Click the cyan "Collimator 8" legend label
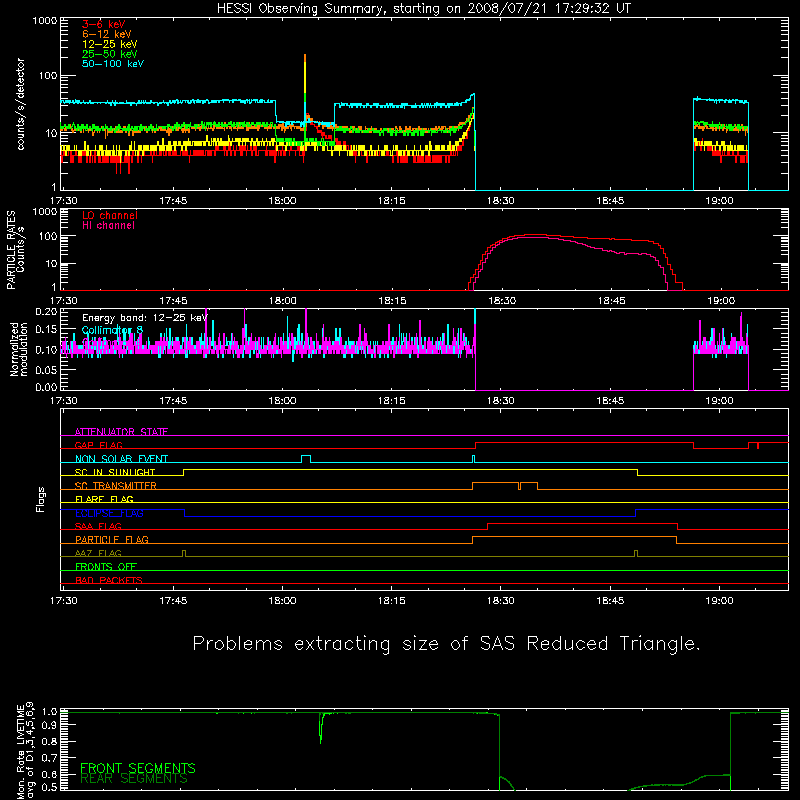This screenshot has height=800, width=800. click(x=113, y=330)
